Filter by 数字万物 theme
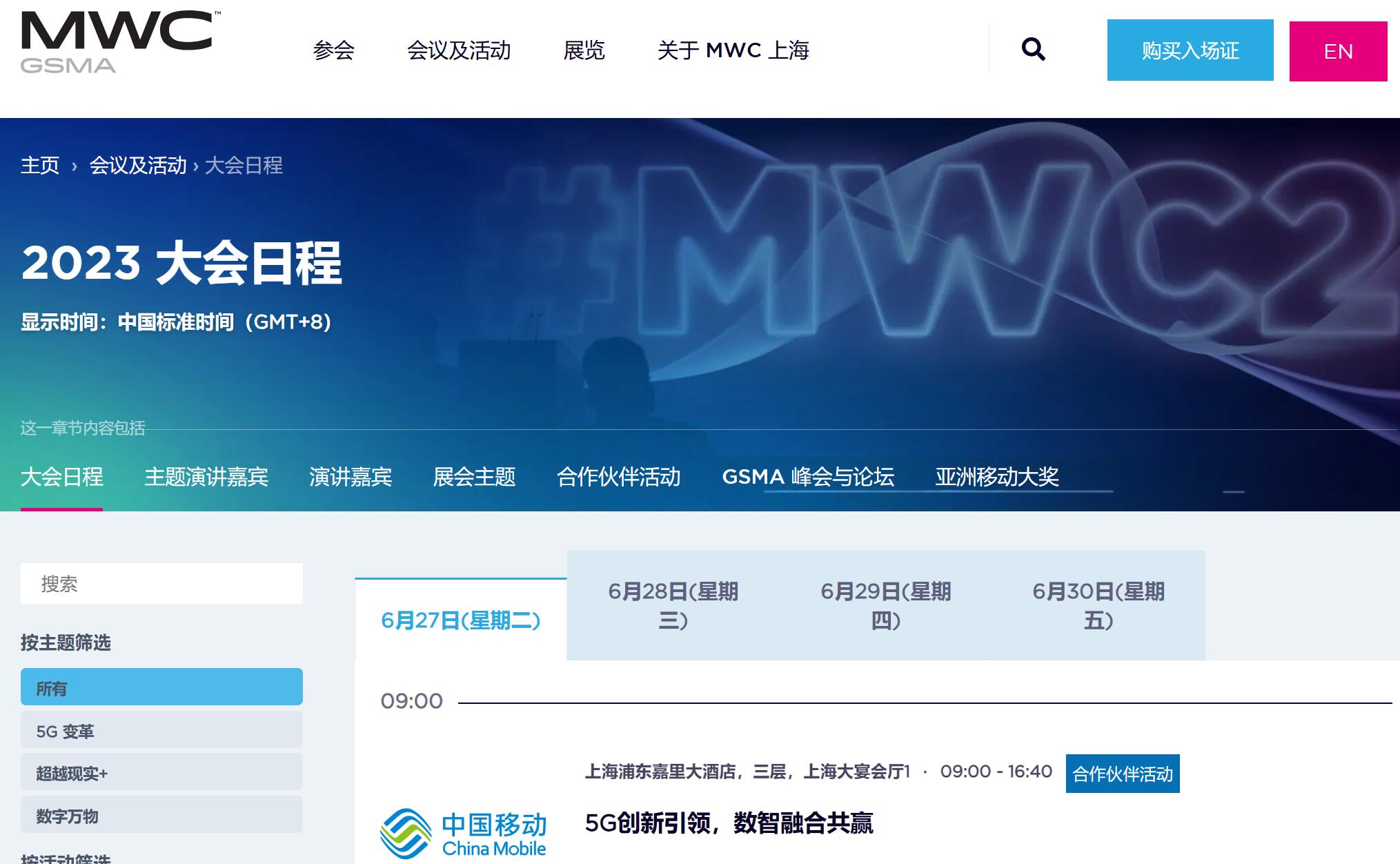The width and height of the screenshot is (1400, 864). click(161, 816)
